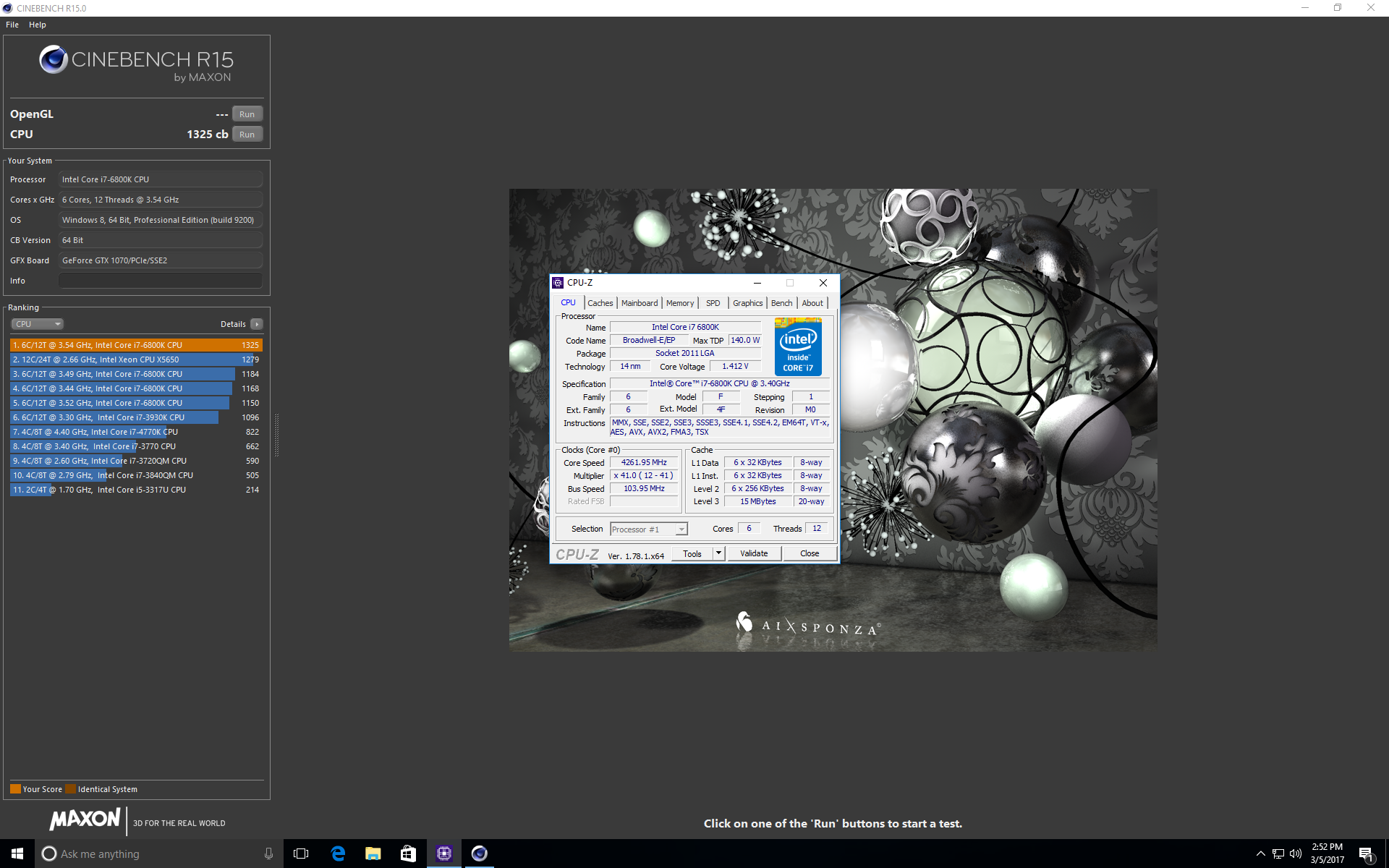Click the Intel Core i7 logo in CPU-Z
The width and height of the screenshot is (1389, 868).
coord(798,346)
